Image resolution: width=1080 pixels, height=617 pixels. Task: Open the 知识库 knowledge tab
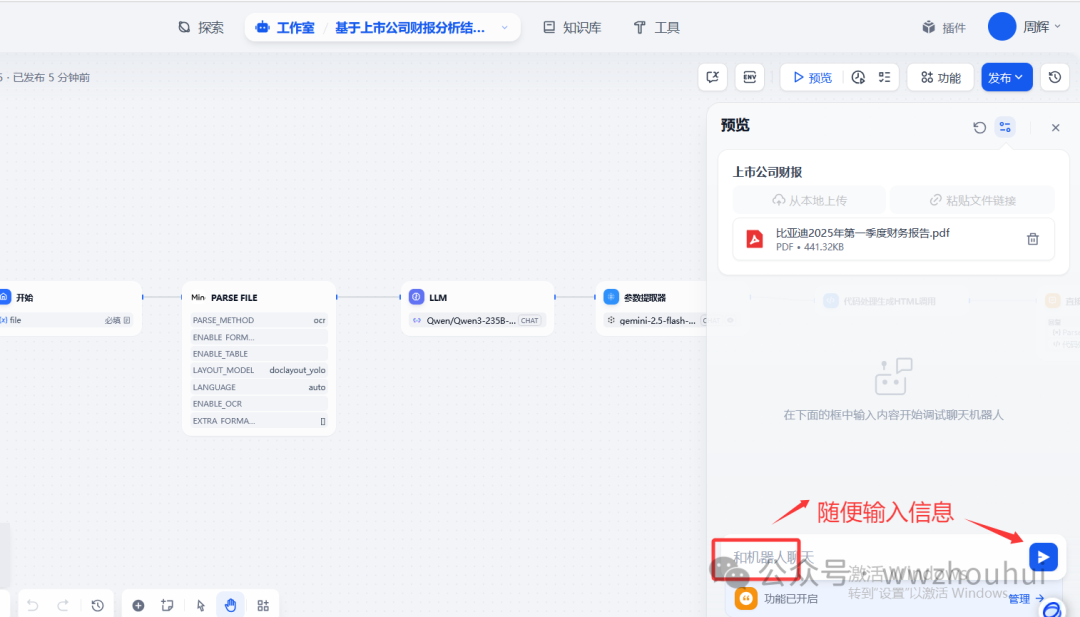tap(572, 28)
